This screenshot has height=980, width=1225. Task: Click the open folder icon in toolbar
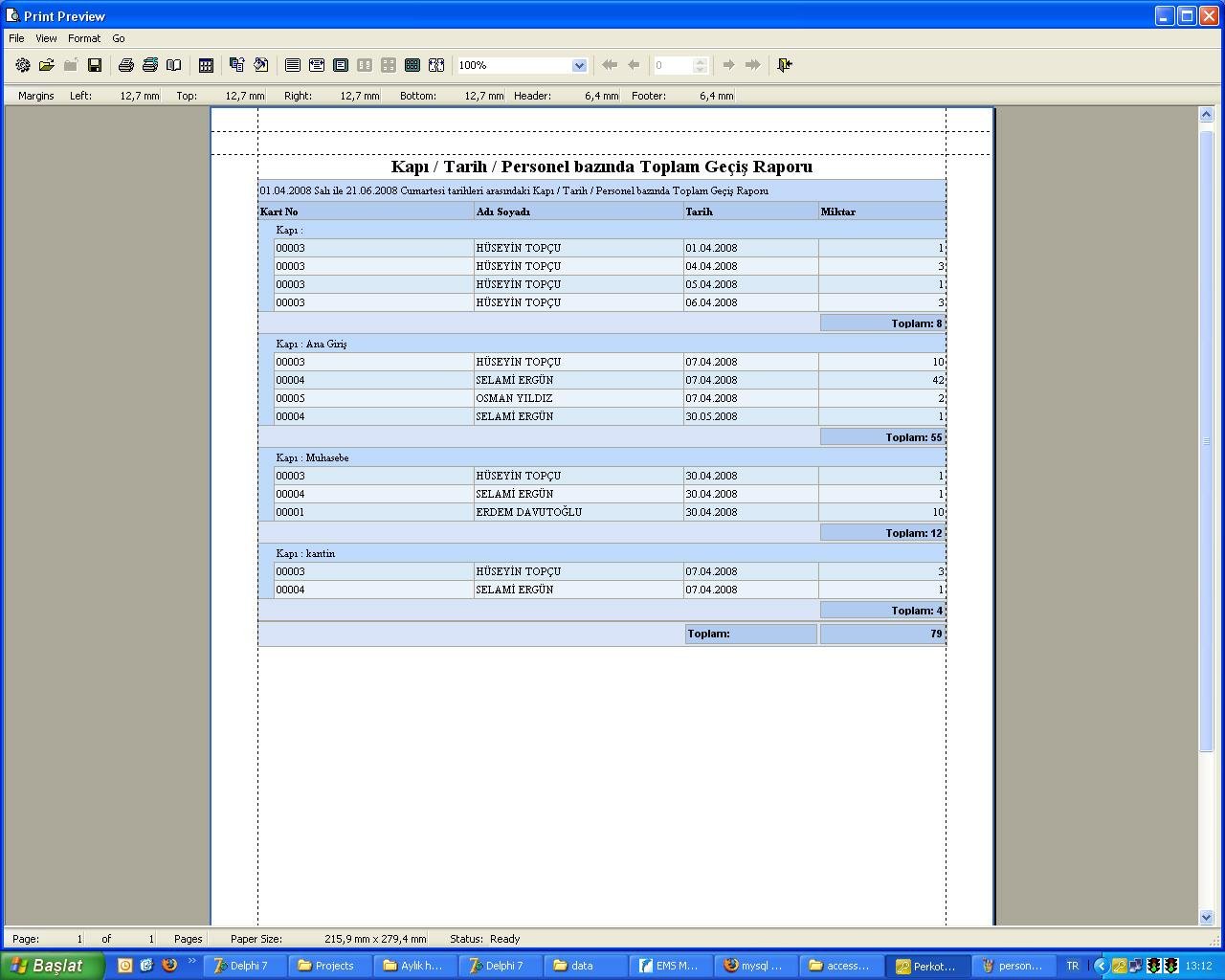46,65
